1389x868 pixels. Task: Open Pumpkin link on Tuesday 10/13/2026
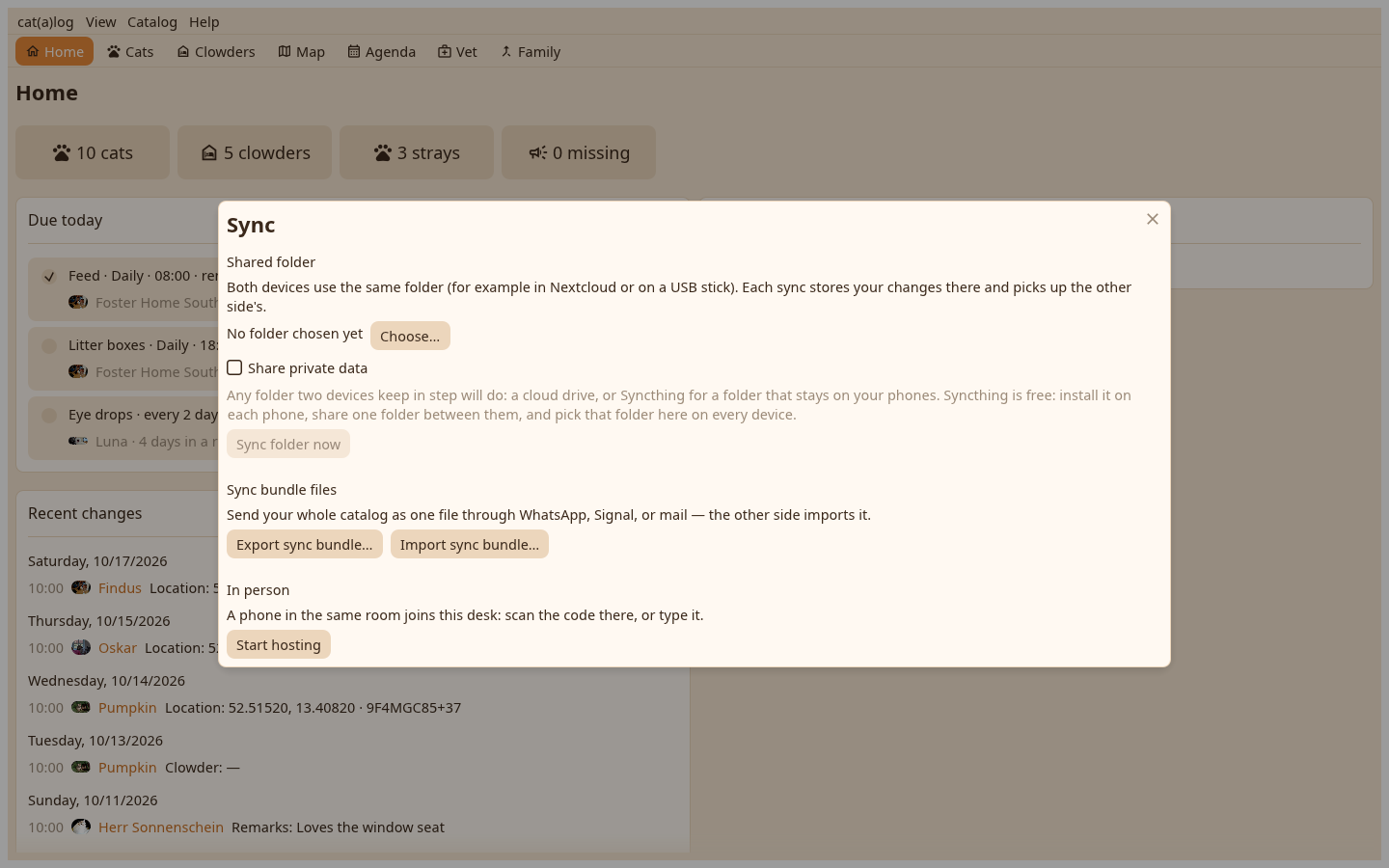[127, 767]
